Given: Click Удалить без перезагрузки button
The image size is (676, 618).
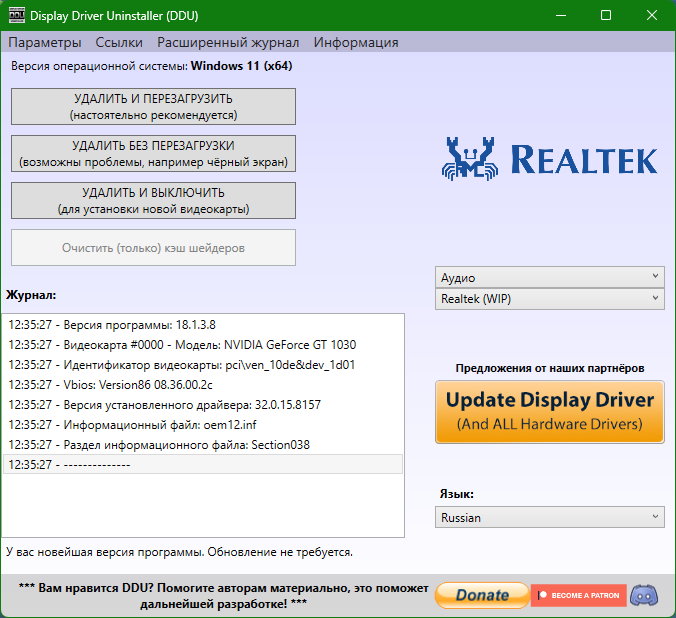Looking at the screenshot, I should coord(153,154).
